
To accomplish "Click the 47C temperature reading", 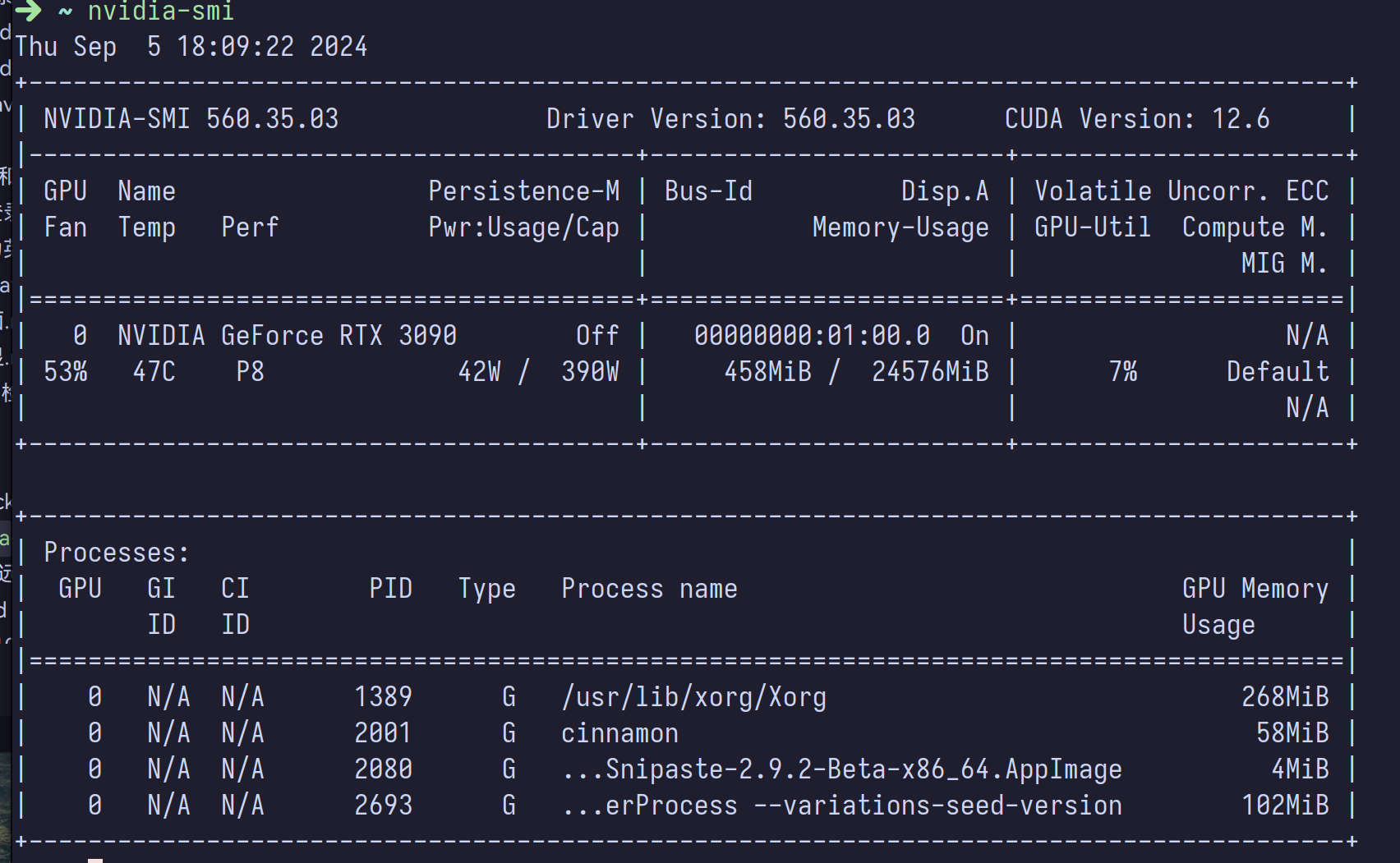I will [x=154, y=372].
